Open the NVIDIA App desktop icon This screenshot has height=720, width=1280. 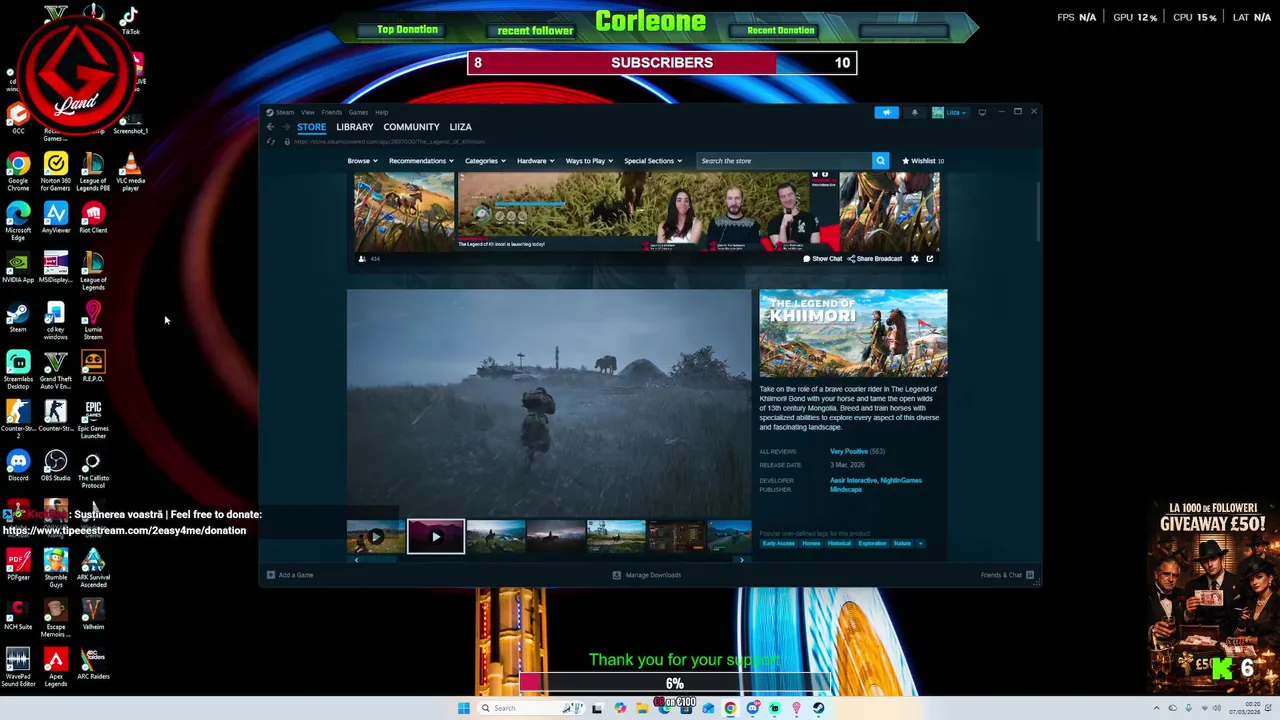pos(18,267)
